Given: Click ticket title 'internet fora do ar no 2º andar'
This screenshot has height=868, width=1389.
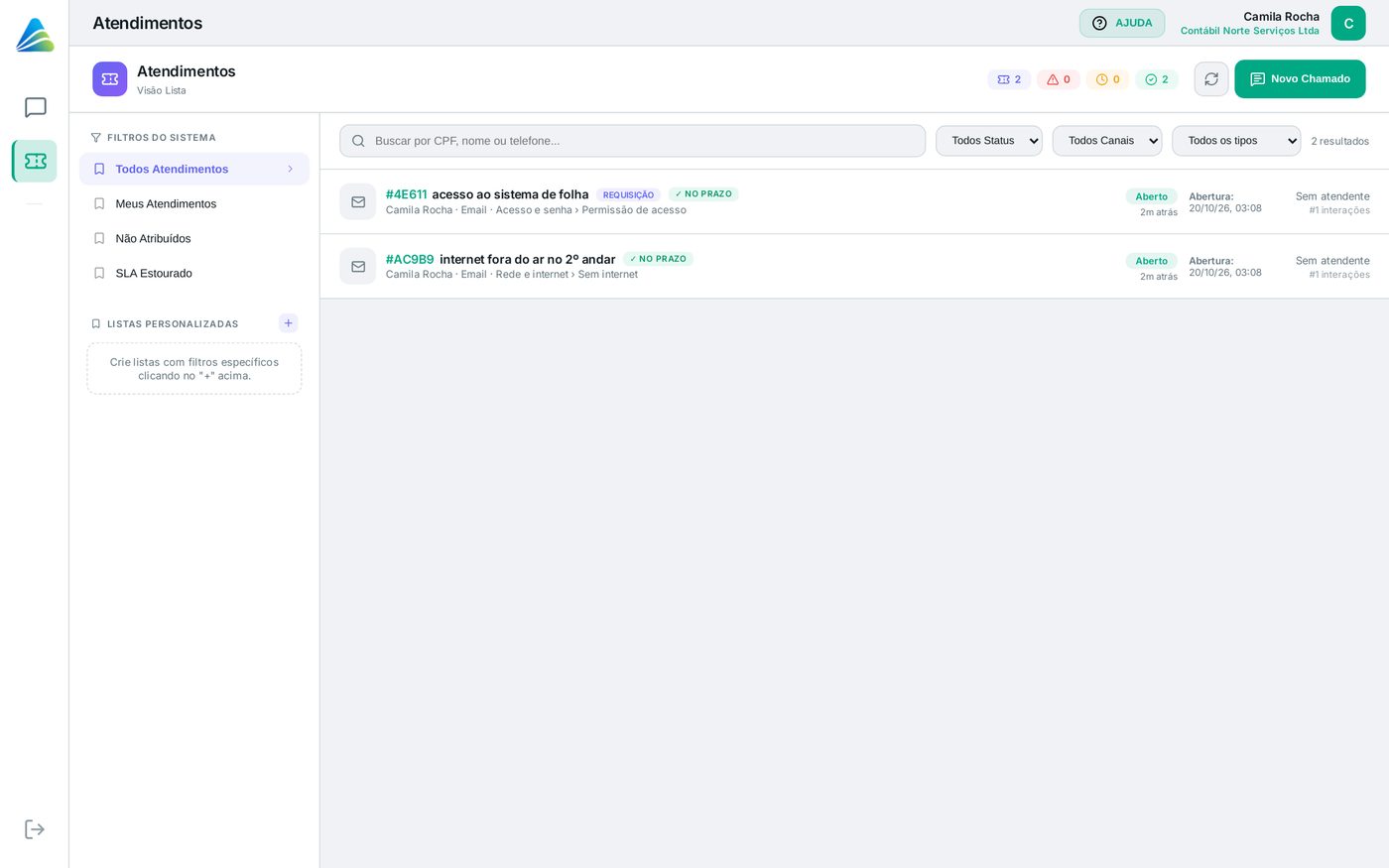Looking at the screenshot, I should click(x=528, y=259).
